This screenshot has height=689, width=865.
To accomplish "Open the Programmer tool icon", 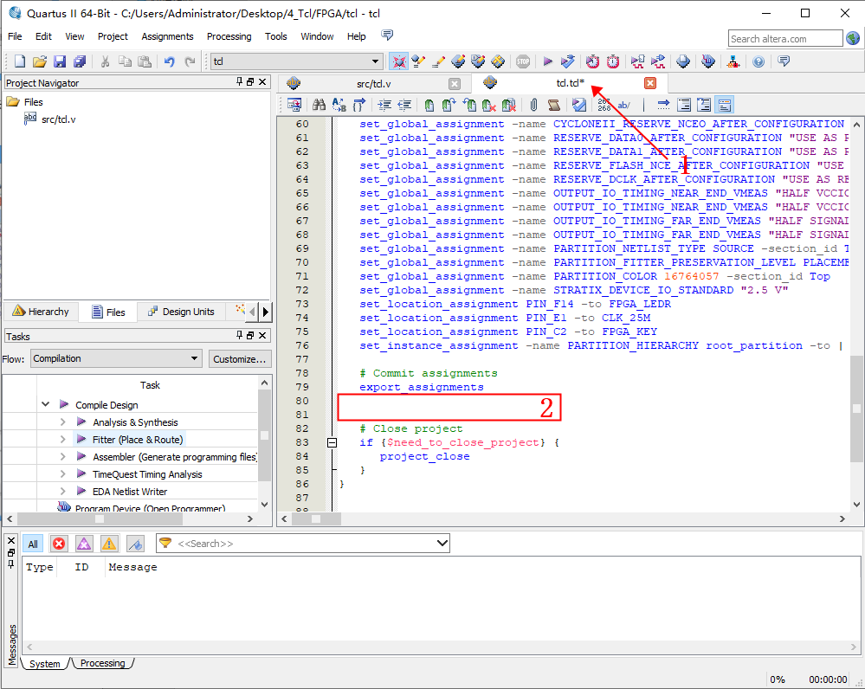I will point(684,62).
